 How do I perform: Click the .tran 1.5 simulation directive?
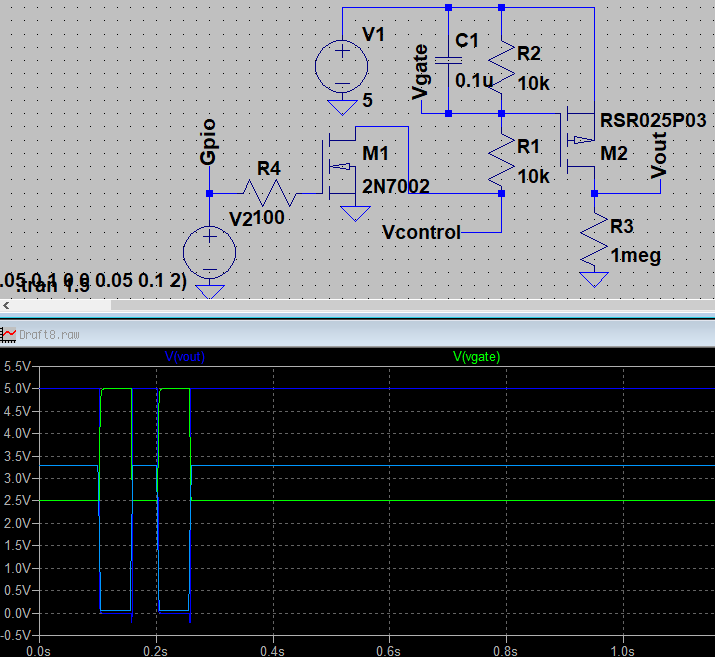click(89, 287)
